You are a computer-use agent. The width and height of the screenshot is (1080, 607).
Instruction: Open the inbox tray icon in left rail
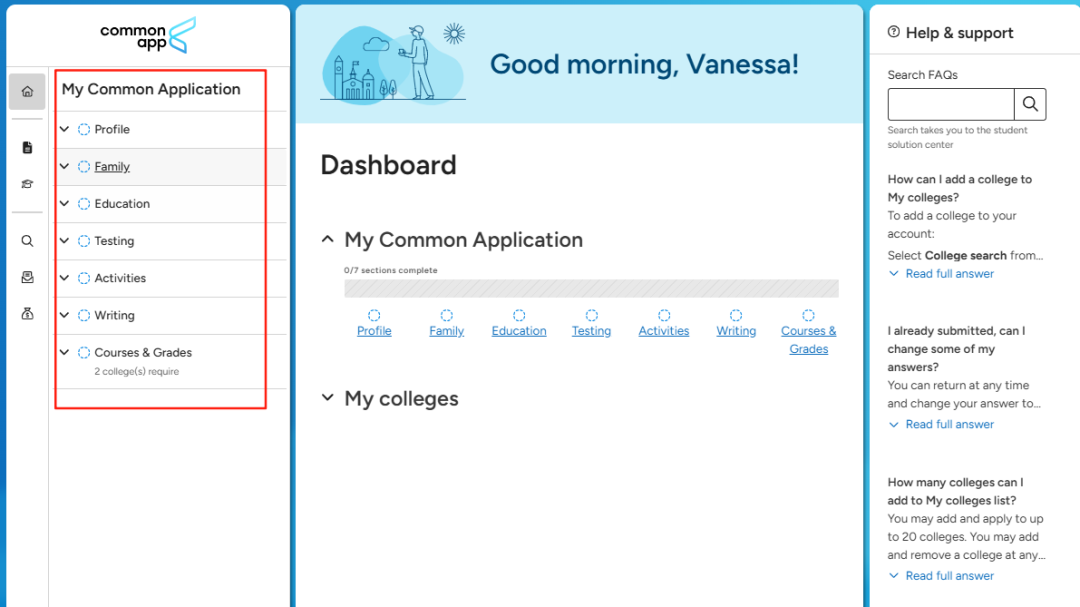point(27,277)
